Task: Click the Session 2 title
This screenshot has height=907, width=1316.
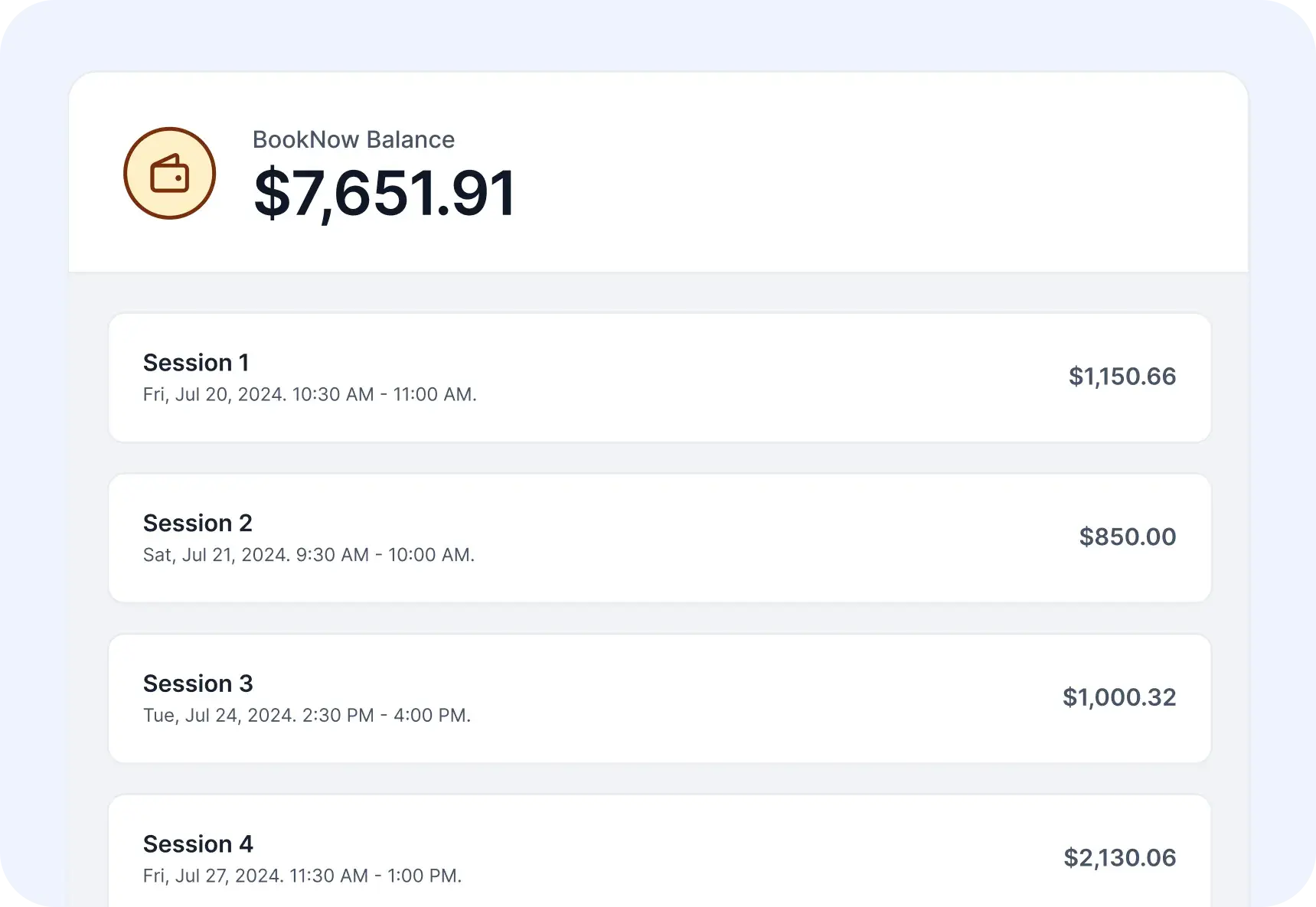Action: pos(198,523)
